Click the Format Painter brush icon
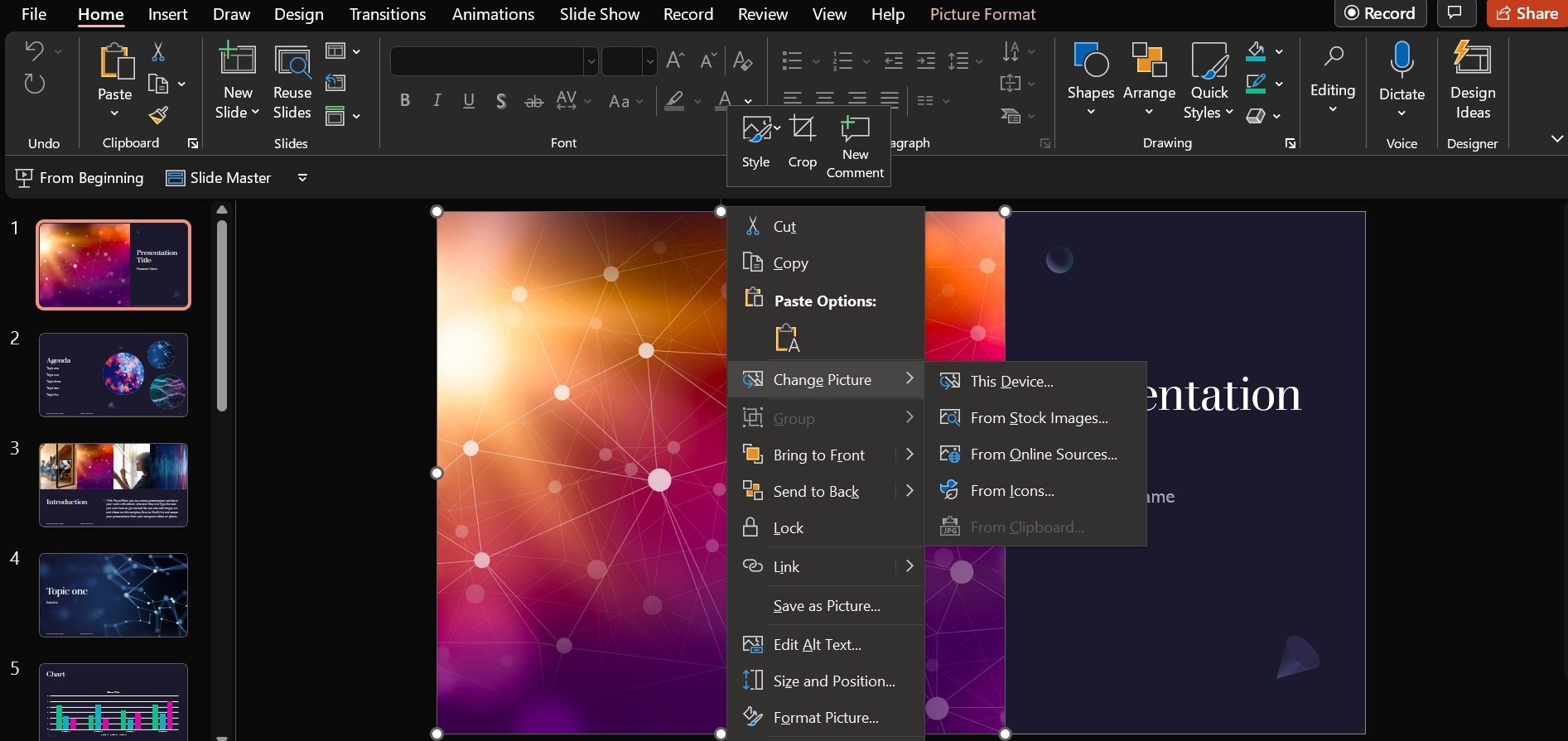Screen dimensions: 1568x741 (x=158, y=115)
